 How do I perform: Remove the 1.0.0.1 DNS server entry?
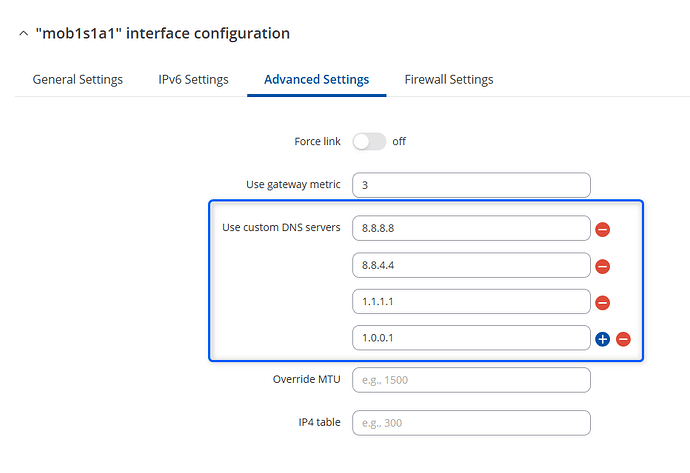[x=623, y=339]
